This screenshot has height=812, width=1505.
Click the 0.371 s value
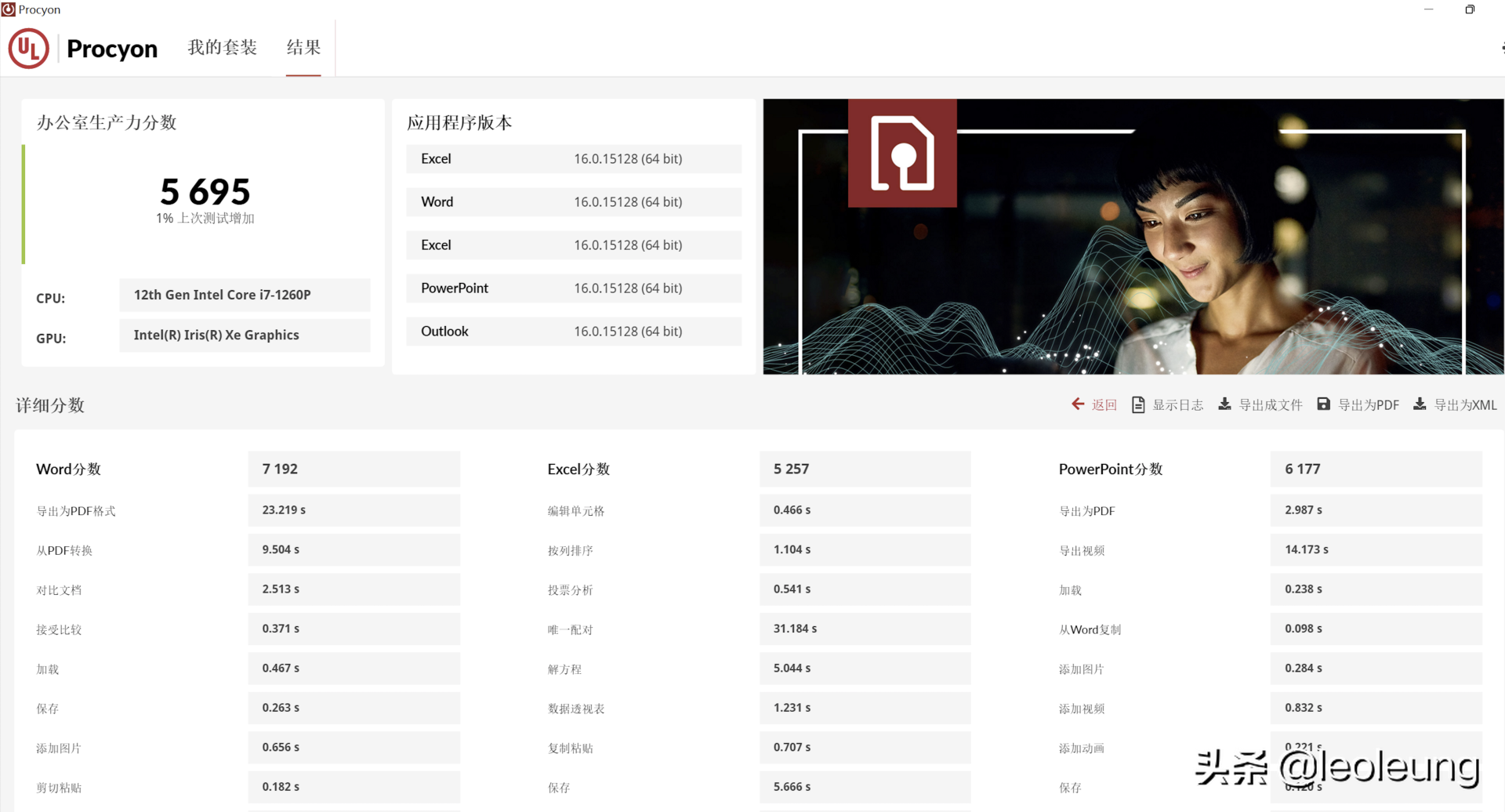point(354,629)
